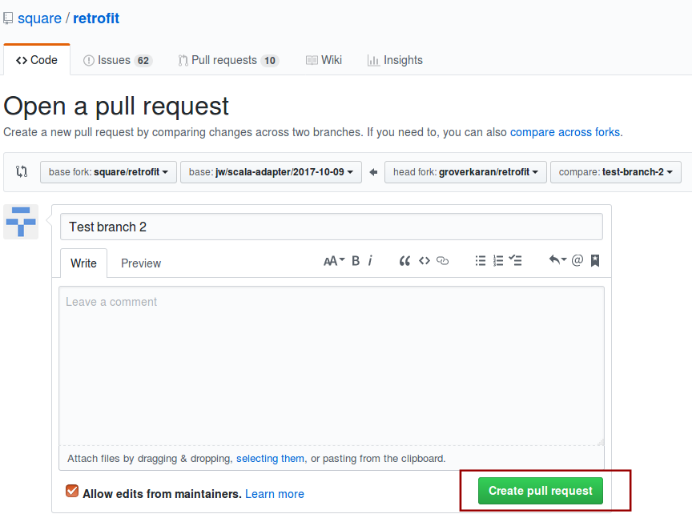This screenshot has height=531, width=693.
Task: Click the pull request title field
Action: coord(331,227)
